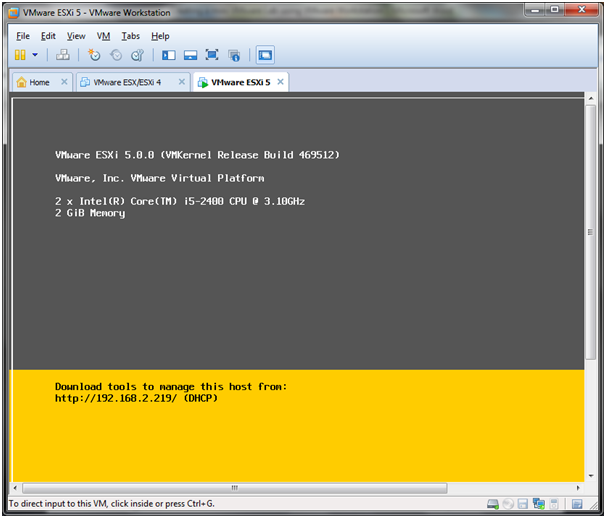The width and height of the screenshot is (606, 518).
Task: Click the Revert to snapshot icon
Action: click(116, 55)
